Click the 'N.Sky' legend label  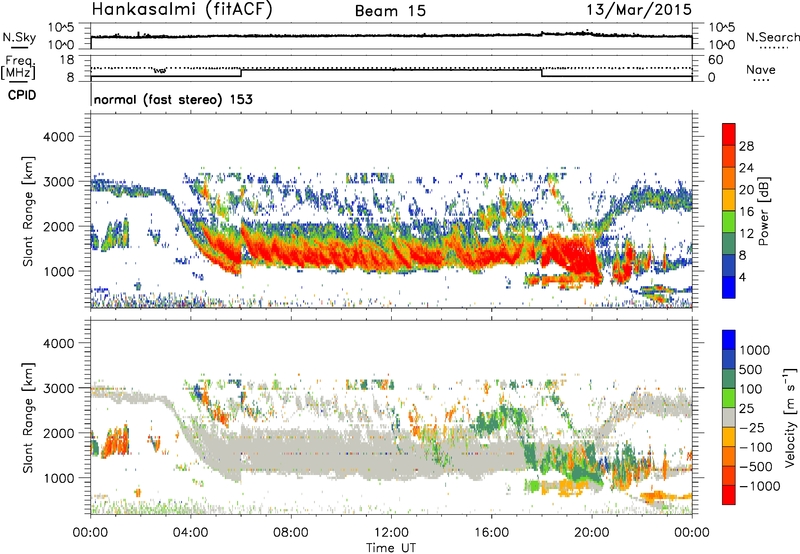[x=19, y=38]
